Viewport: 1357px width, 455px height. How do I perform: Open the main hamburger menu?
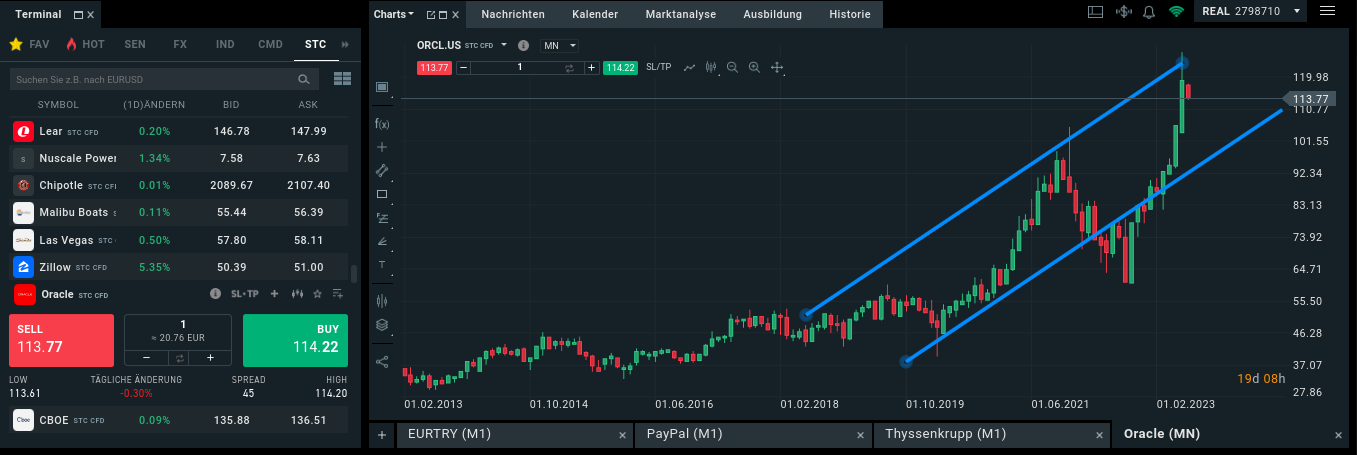1328,11
